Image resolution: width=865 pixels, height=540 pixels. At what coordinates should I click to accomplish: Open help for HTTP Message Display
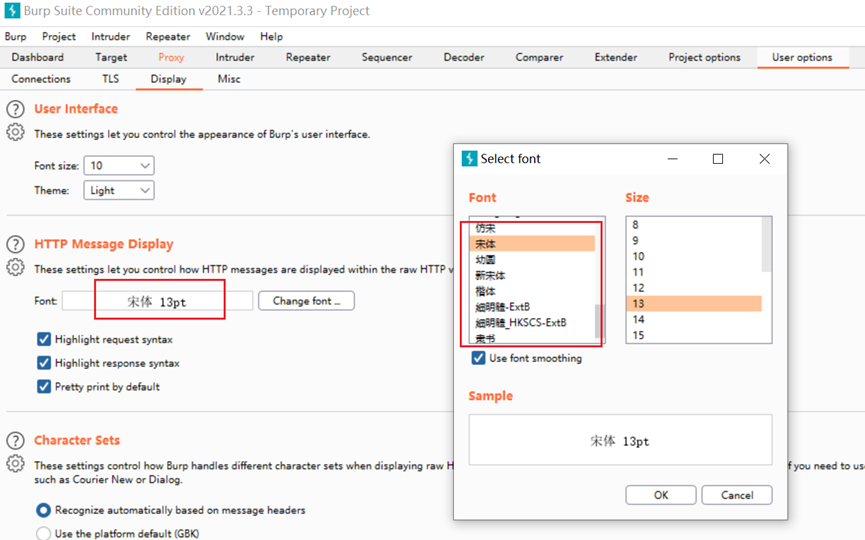point(15,244)
